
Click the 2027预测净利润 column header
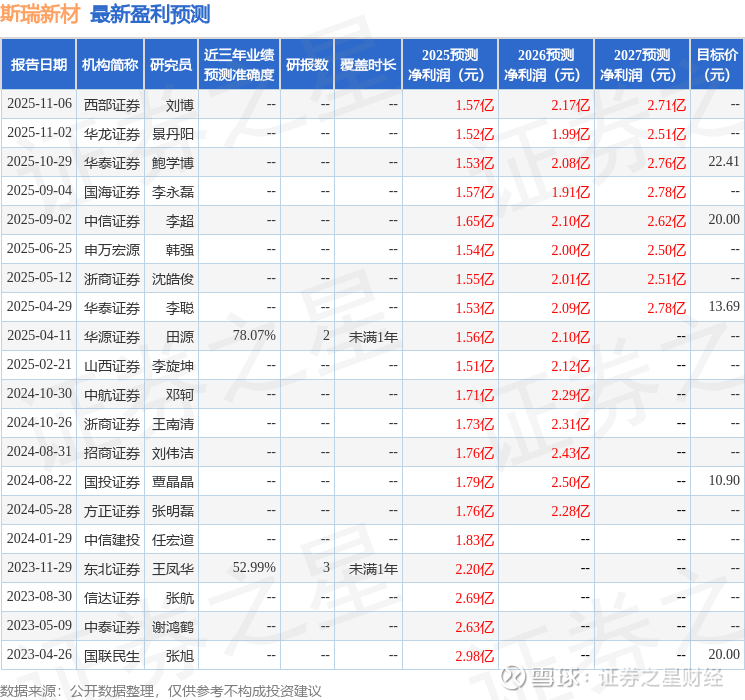tap(642, 64)
